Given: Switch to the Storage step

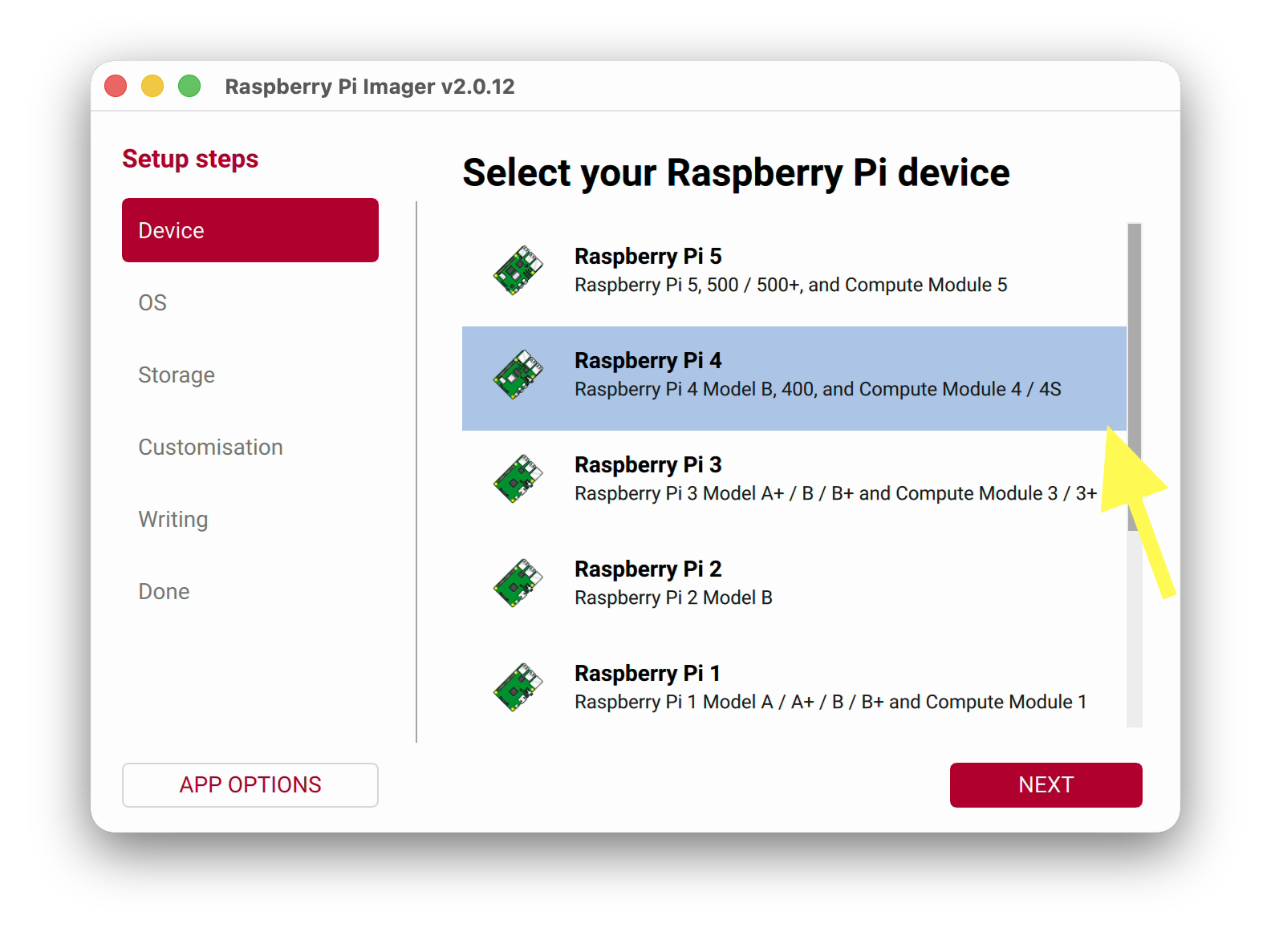Looking at the screenshot, I should pyautogui.click(x=250, y=375).
